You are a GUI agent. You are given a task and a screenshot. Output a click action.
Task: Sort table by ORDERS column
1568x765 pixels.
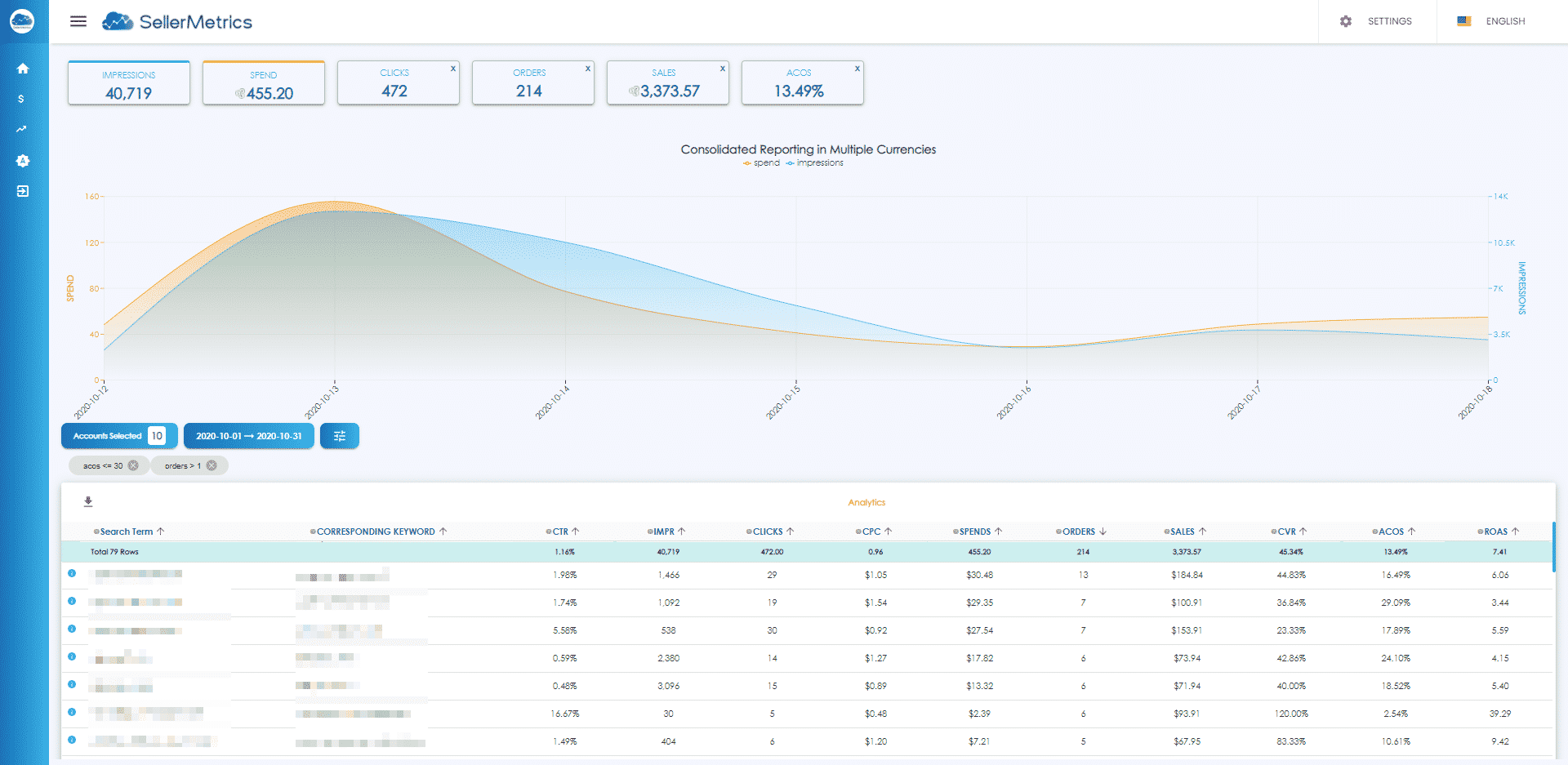coord(1080,531)
